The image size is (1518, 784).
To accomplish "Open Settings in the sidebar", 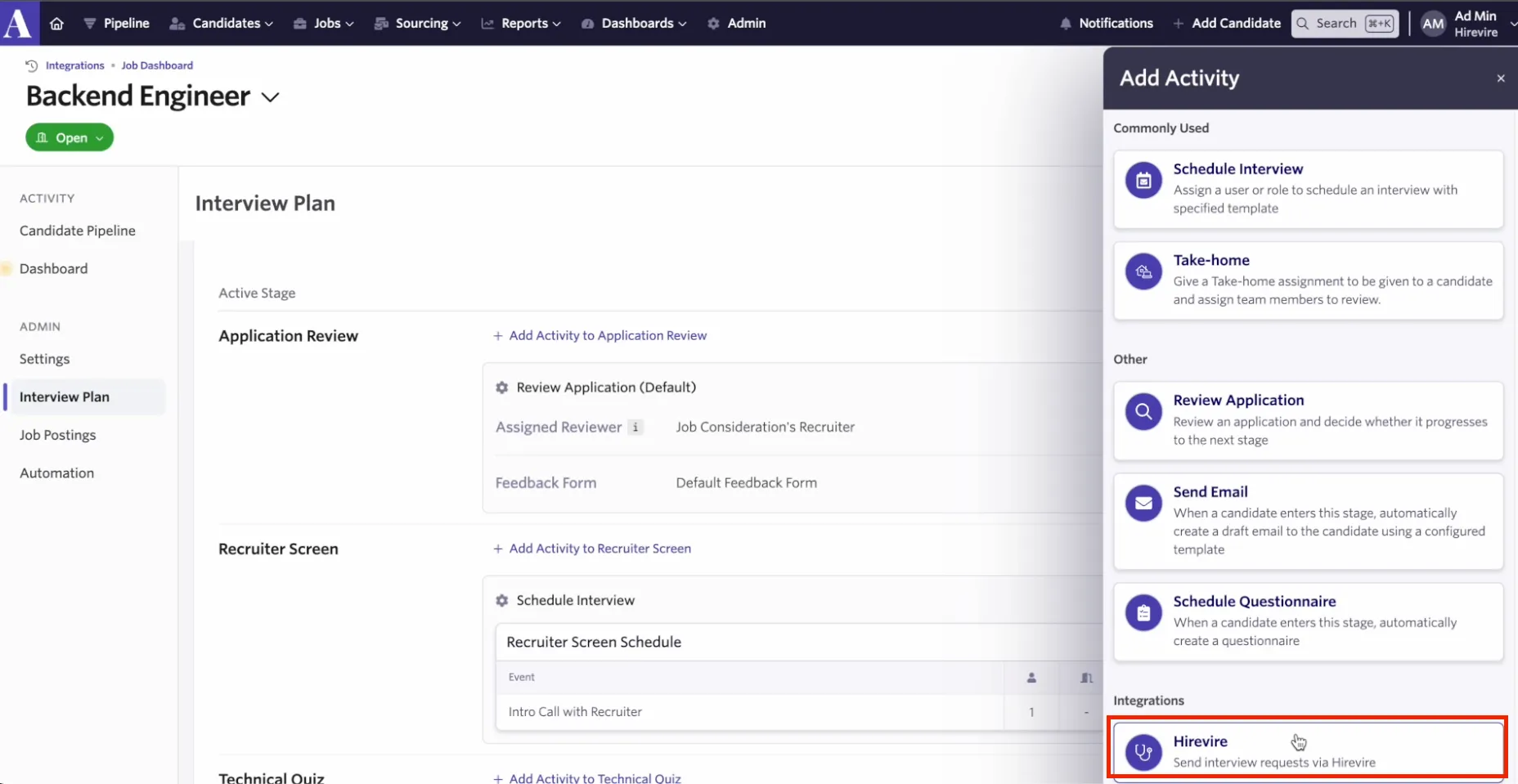I will coord(45,359).
